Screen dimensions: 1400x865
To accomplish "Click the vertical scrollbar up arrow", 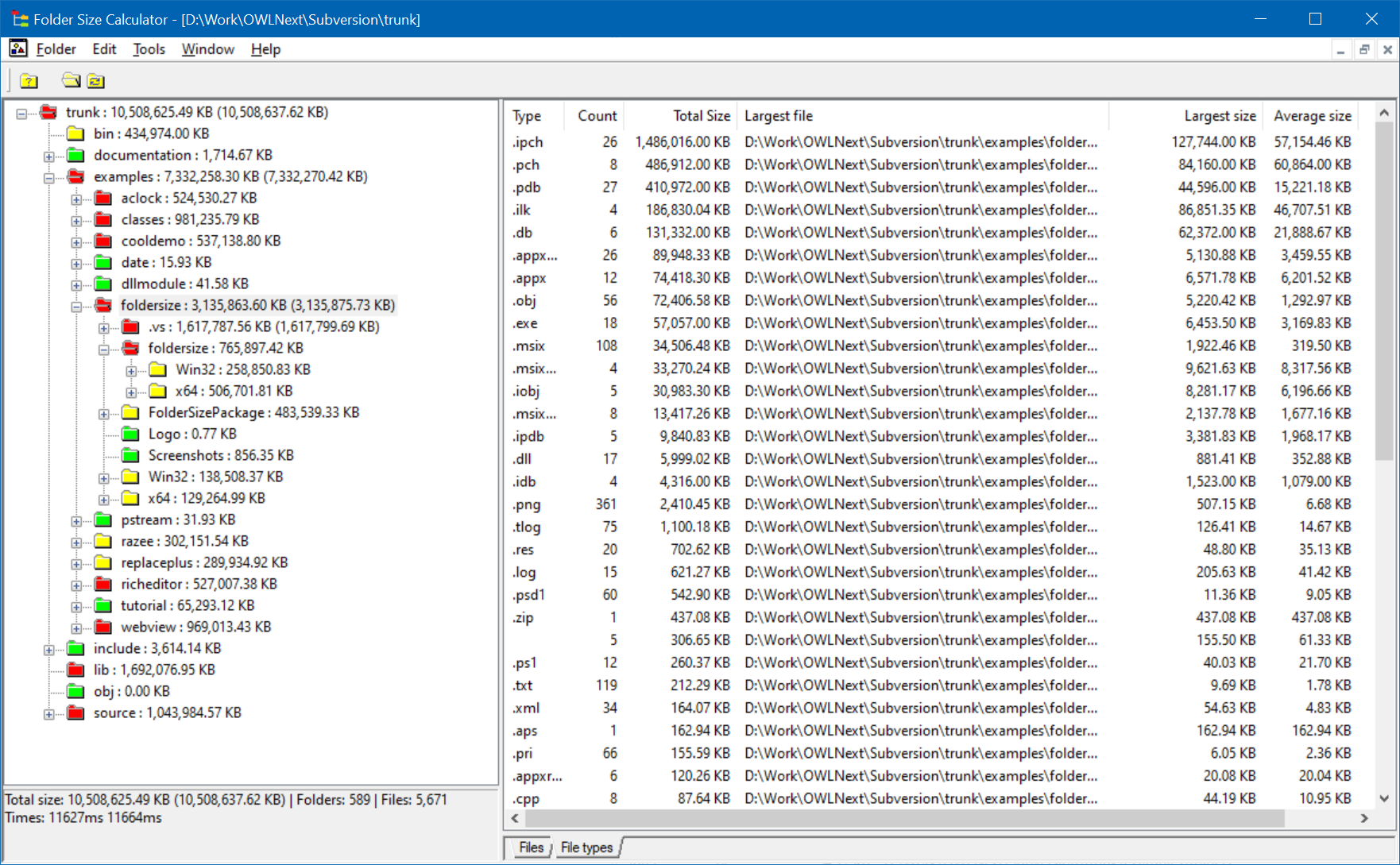I will 1384,113.
